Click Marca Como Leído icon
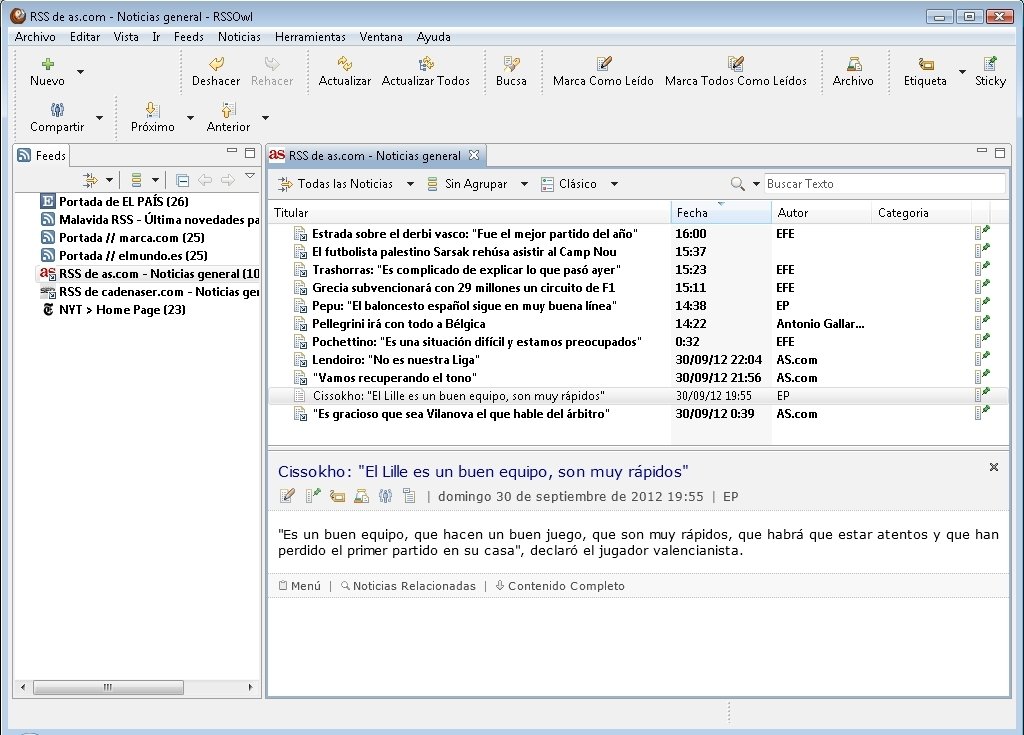The image size is (1024, 735). click(x=603, y=64)
